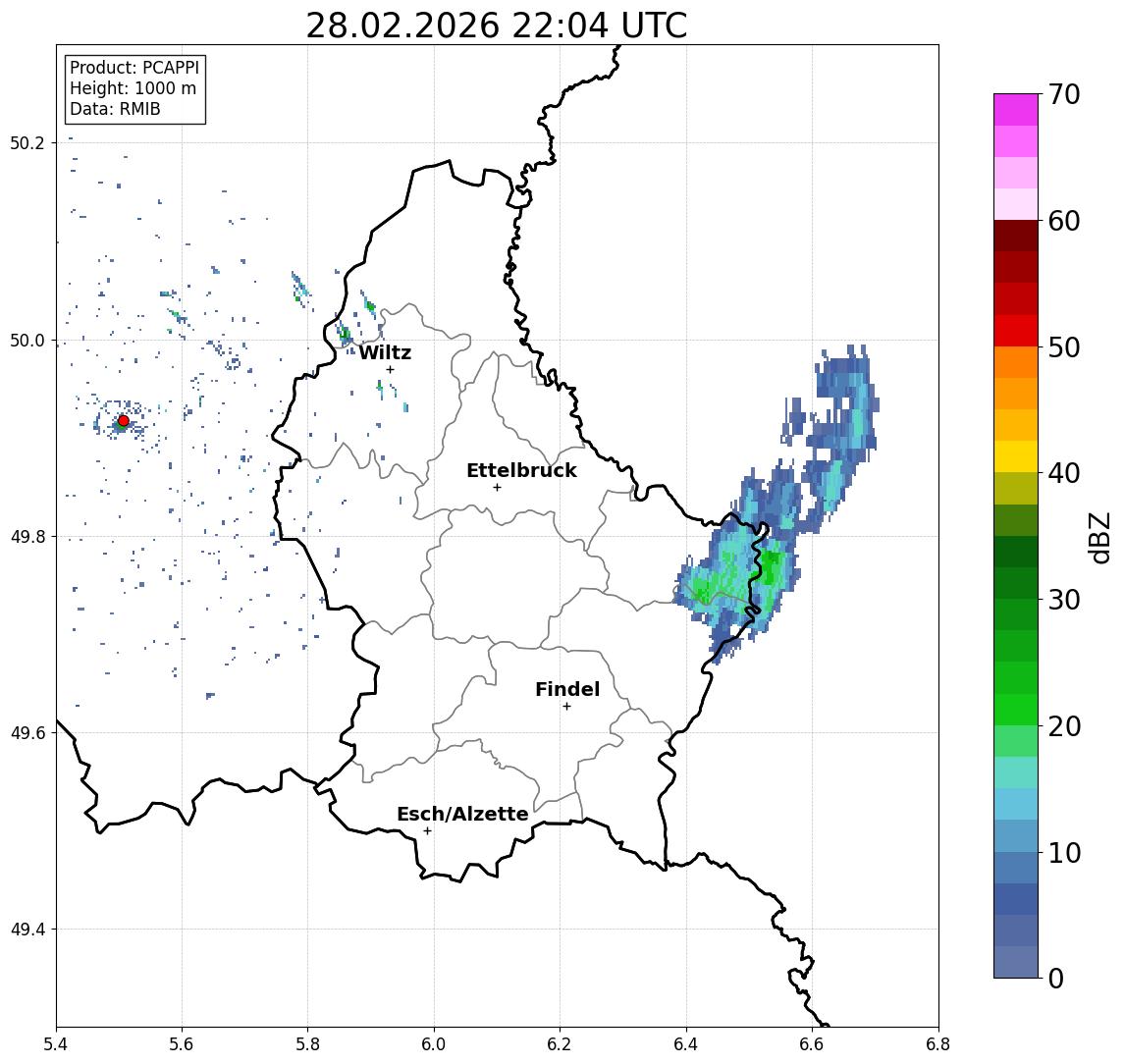This screenshot has height=1064, width=1124.
Task: Click the longitude axis label 6.4
Action: point(686,1044)
